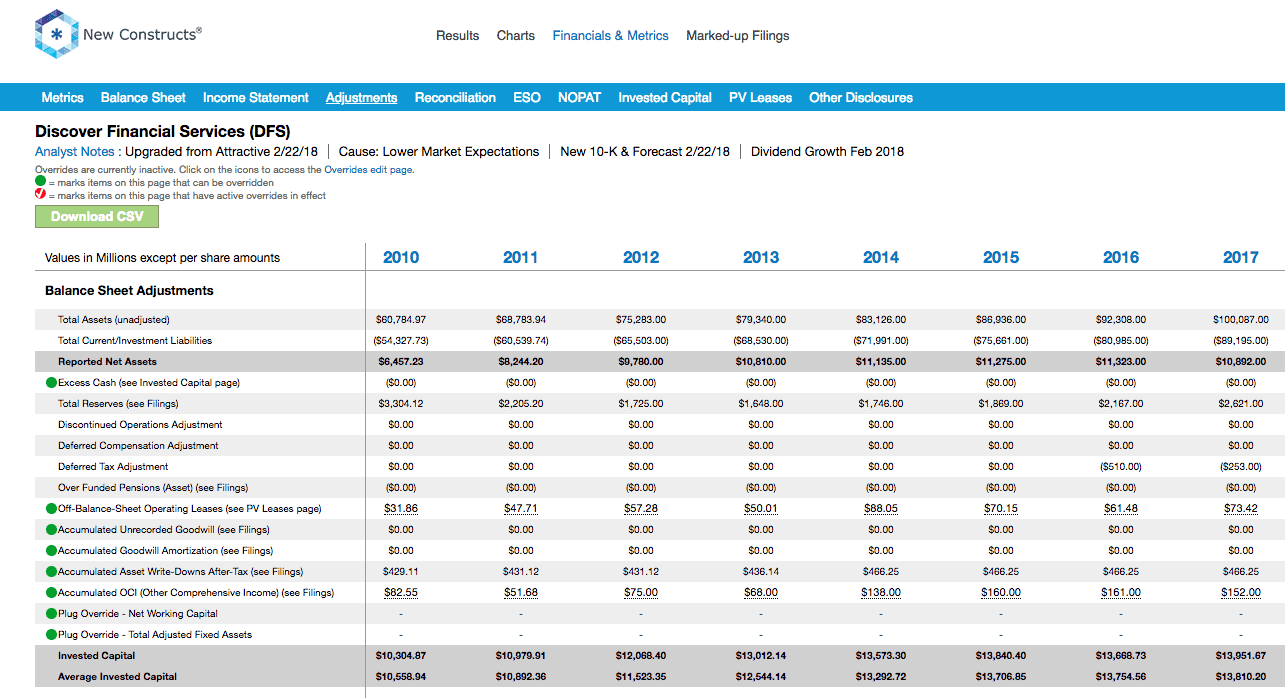Click green icon for Plug Override - Total Adjusted Fixed Assets

(x=51, y=635)
